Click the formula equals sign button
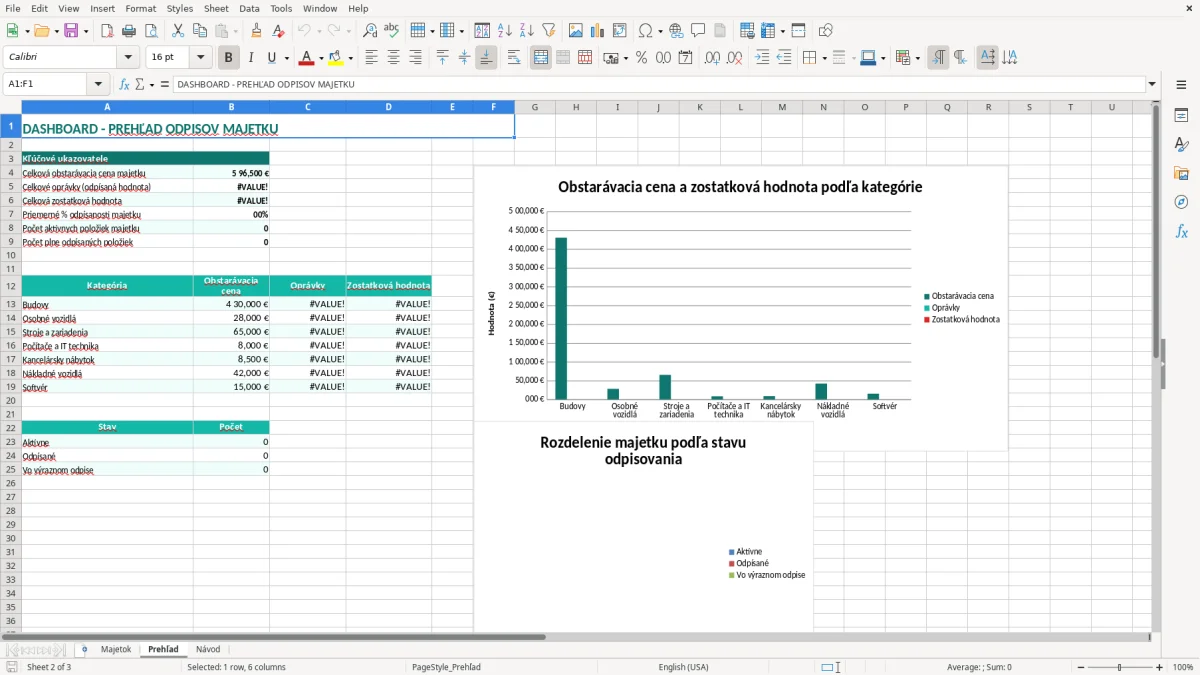Viewport: 1200px width, 675px height. tap(164, 84)
